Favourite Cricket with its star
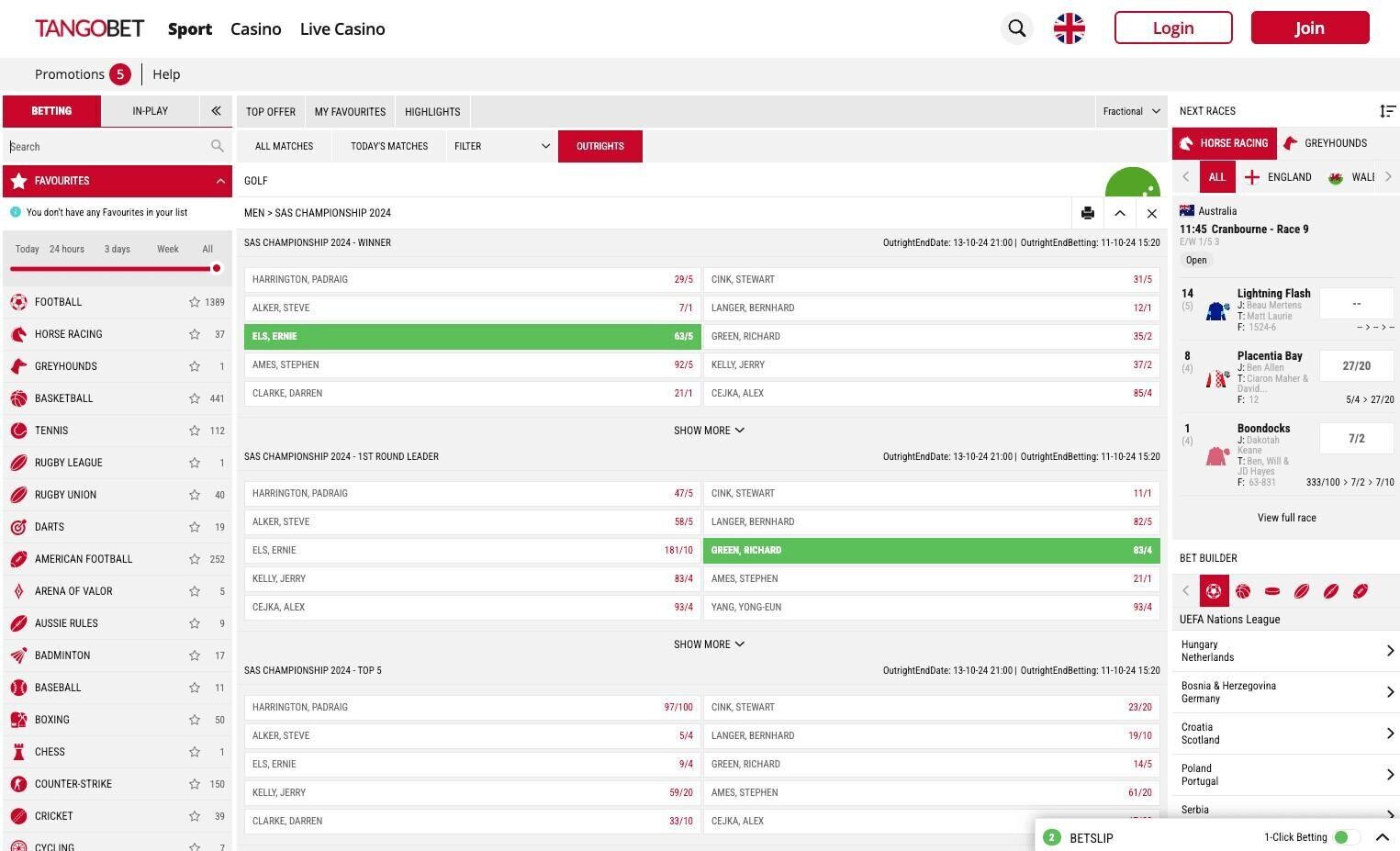Image resolution: width=1400 pixels, height=851 pixels. [x=195, y=816]
